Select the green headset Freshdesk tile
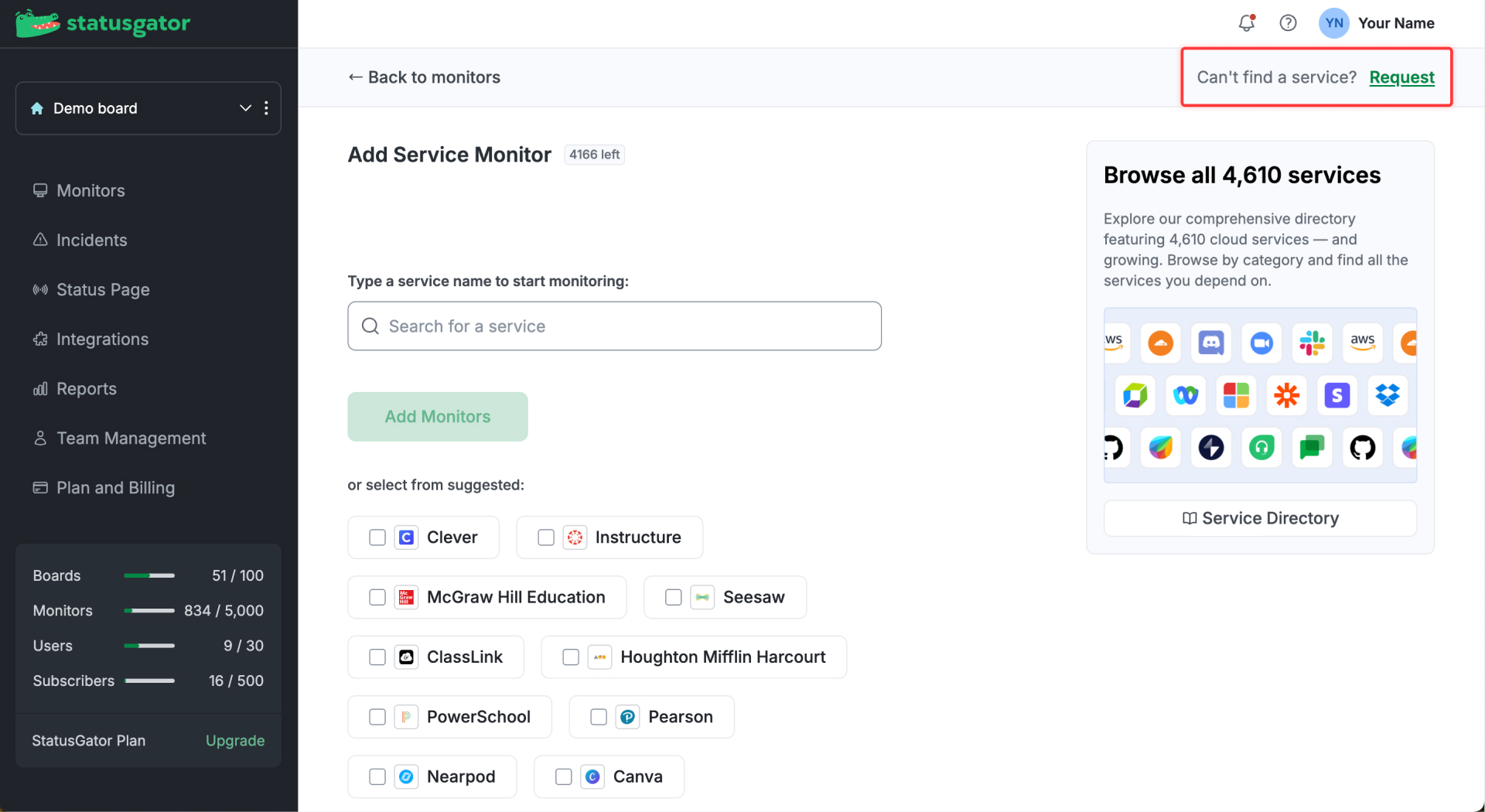1485x812 pixels. [1261, 447]
